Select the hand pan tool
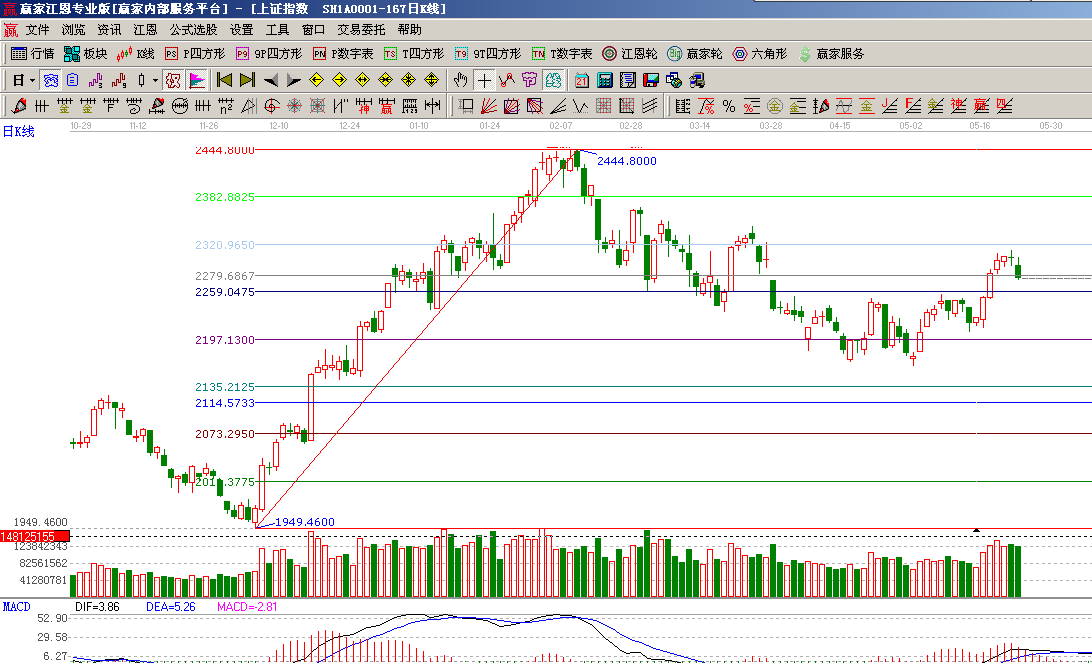 [x=461, y=80]
